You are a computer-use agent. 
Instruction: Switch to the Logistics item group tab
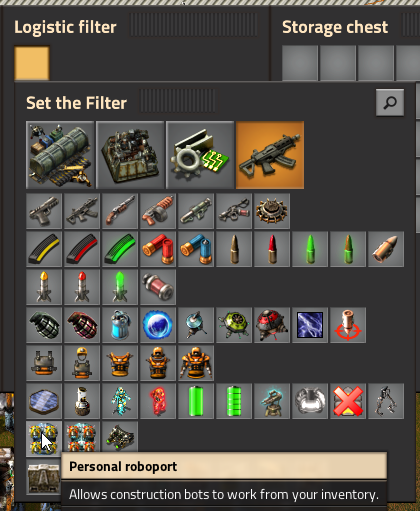(60, 155)
